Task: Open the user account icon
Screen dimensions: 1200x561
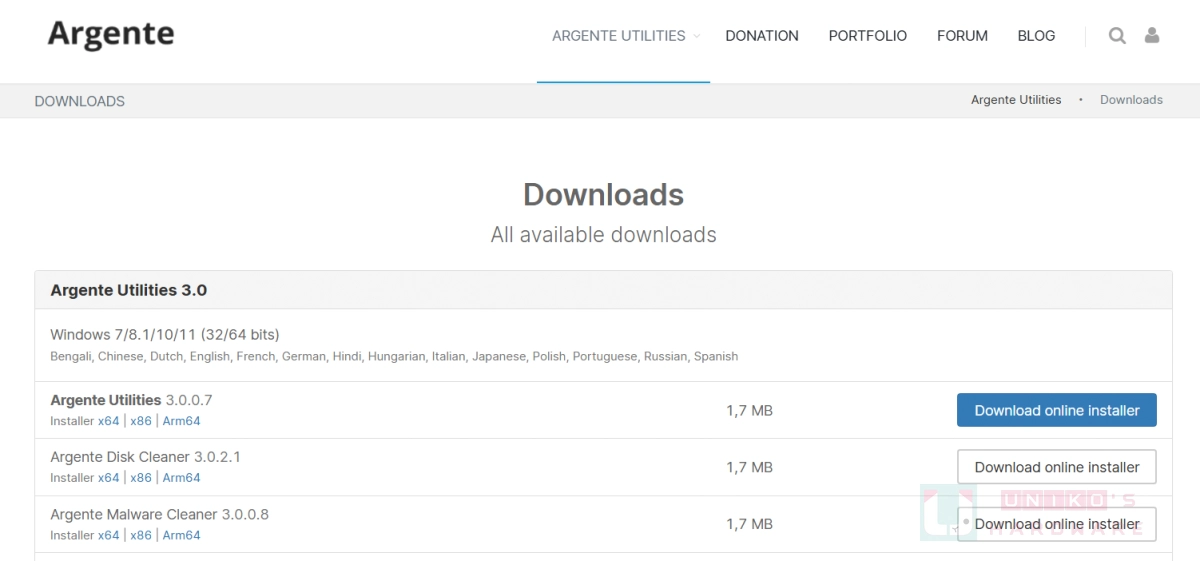Action: 1152,35
